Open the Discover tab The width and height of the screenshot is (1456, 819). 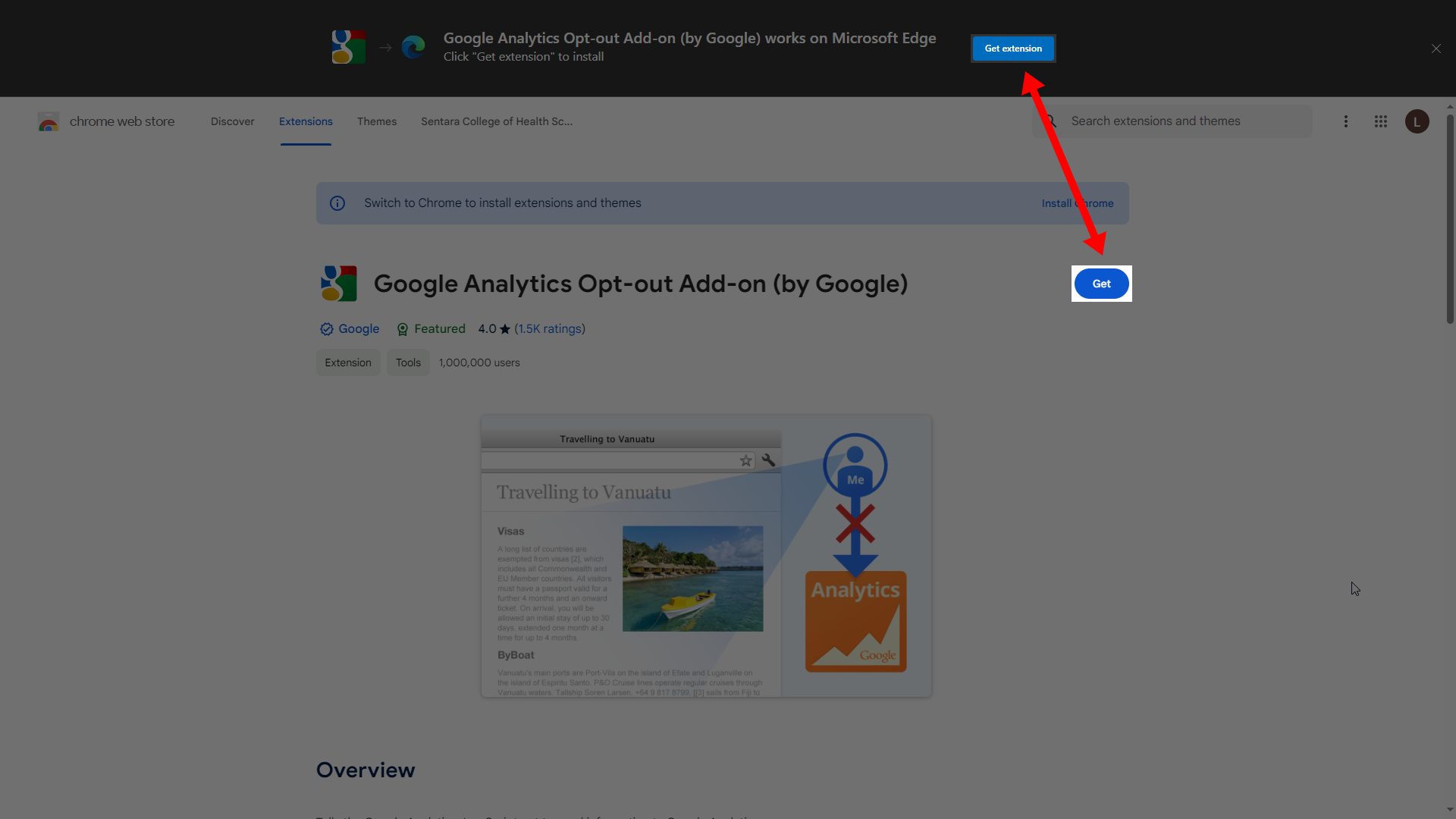click(232, 121)
